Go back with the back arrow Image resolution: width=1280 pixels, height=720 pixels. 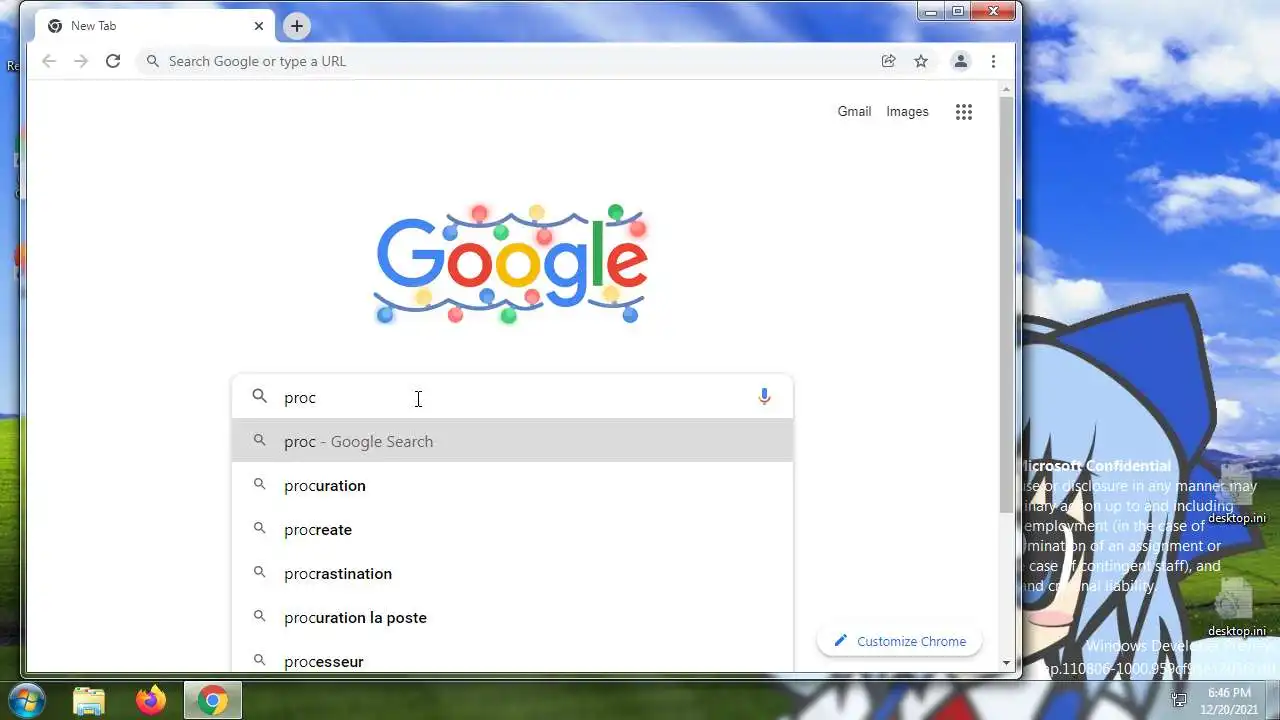(x=49, y=61)
